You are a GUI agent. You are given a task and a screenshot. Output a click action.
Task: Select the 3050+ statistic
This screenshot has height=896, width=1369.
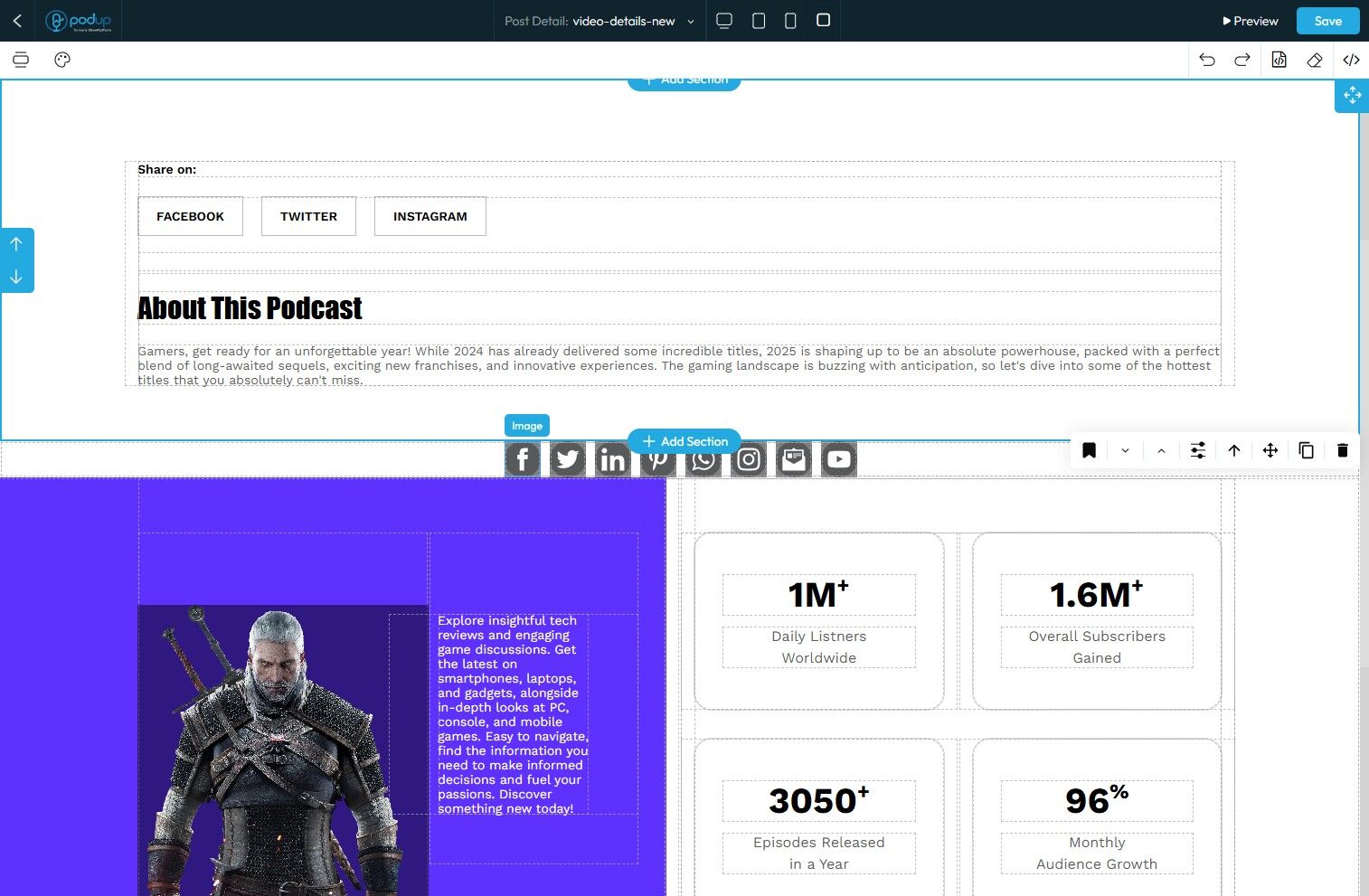(818, 800)
